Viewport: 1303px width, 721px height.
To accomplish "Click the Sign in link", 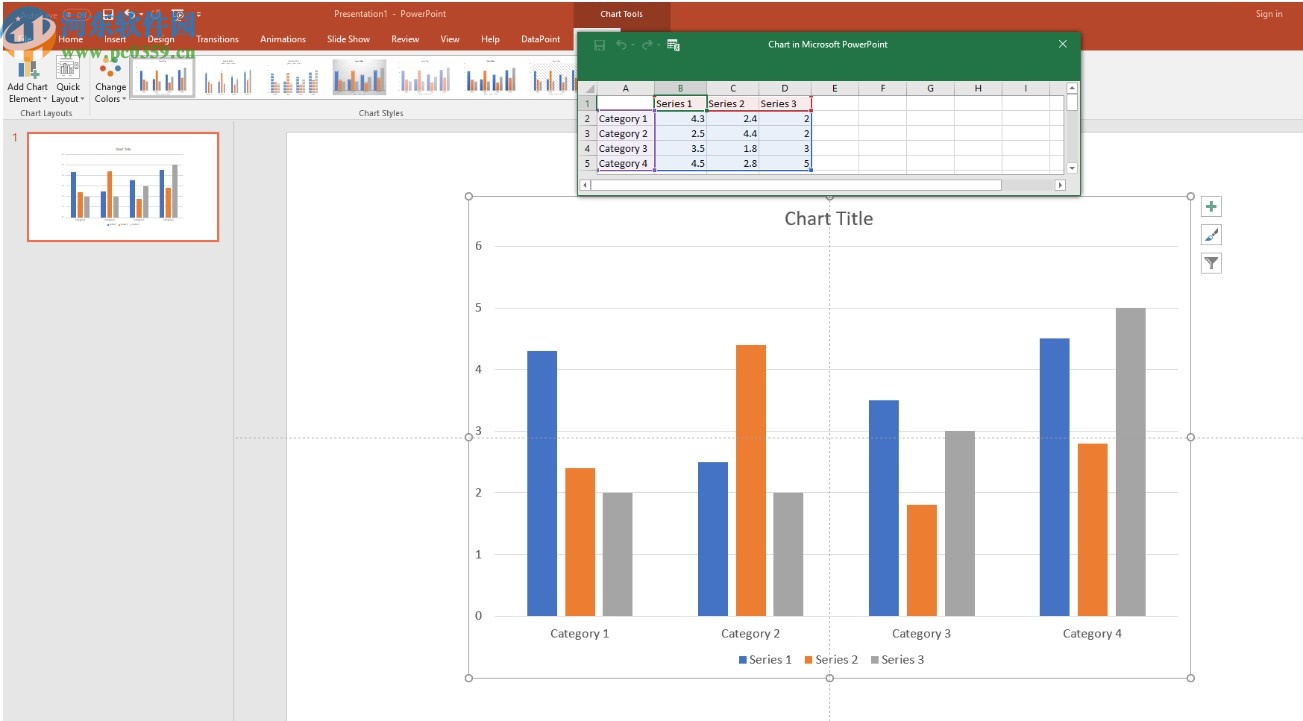I will pyautogui.click(x=1269, y=14).
